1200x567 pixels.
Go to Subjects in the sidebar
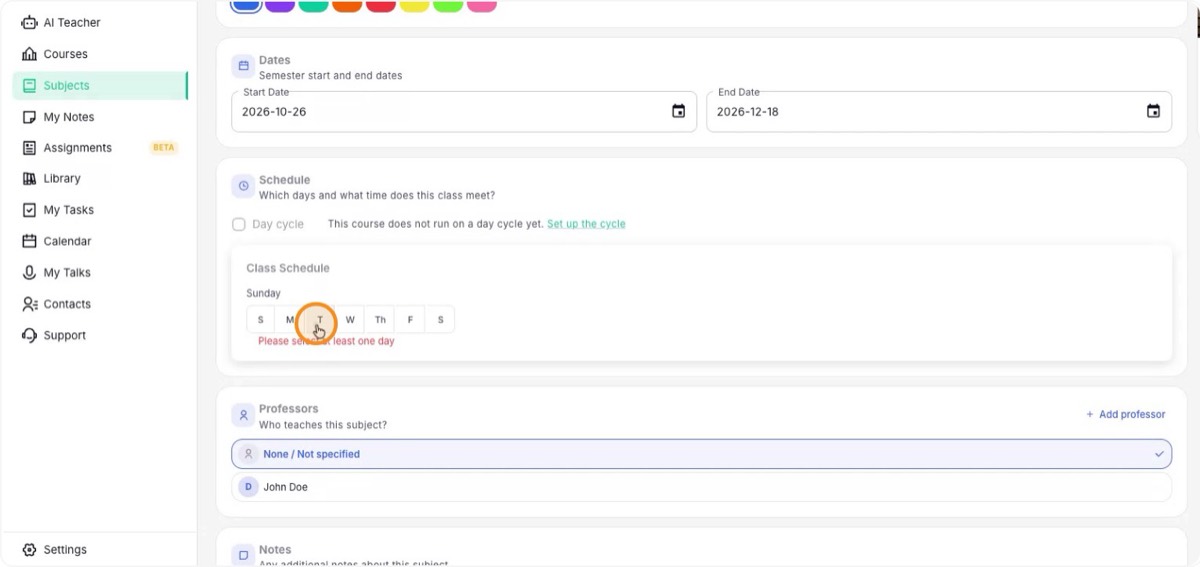100,86
